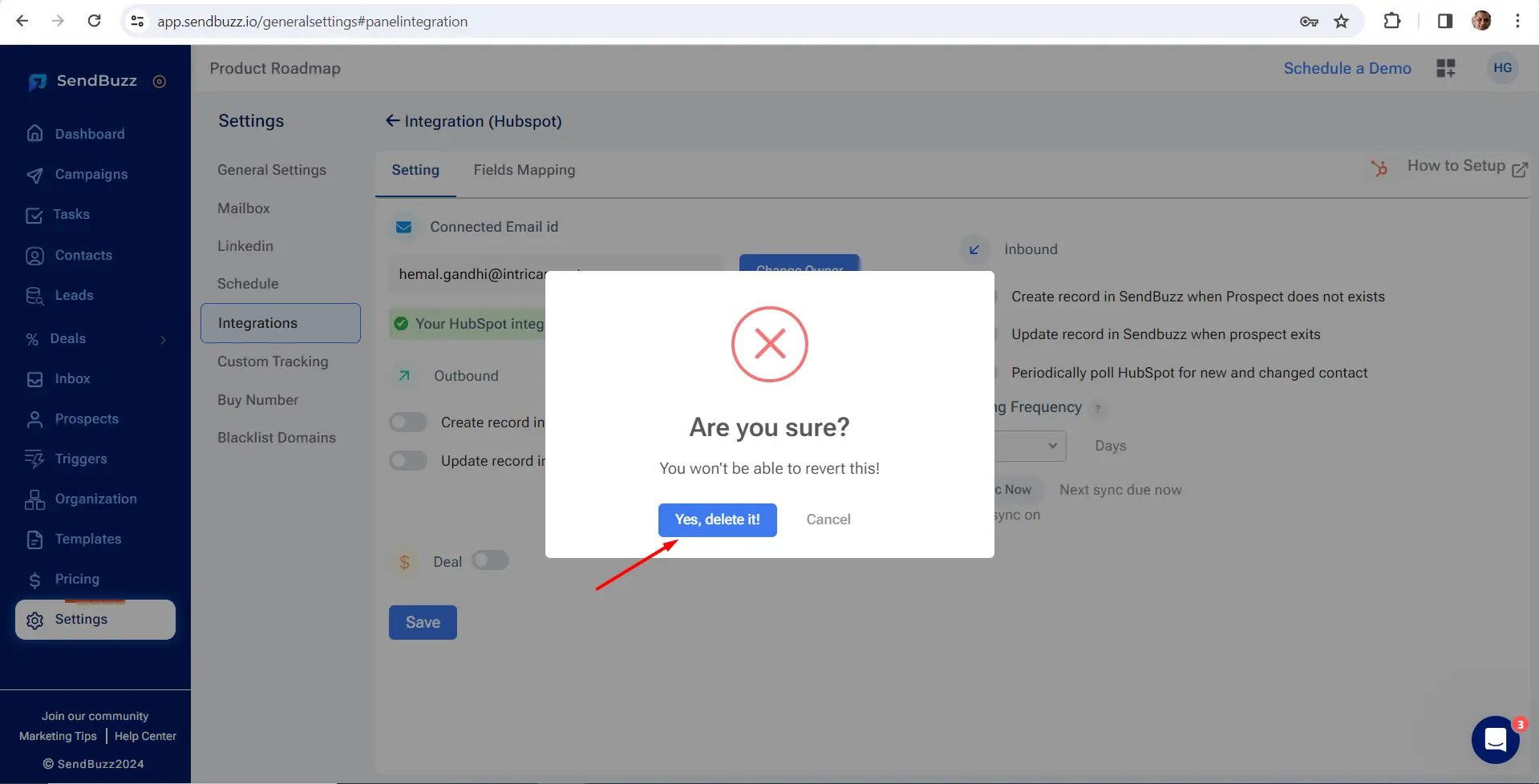Click the Frequency help question mark
The image size is (1539, 784).
[x=1098, y=409]
